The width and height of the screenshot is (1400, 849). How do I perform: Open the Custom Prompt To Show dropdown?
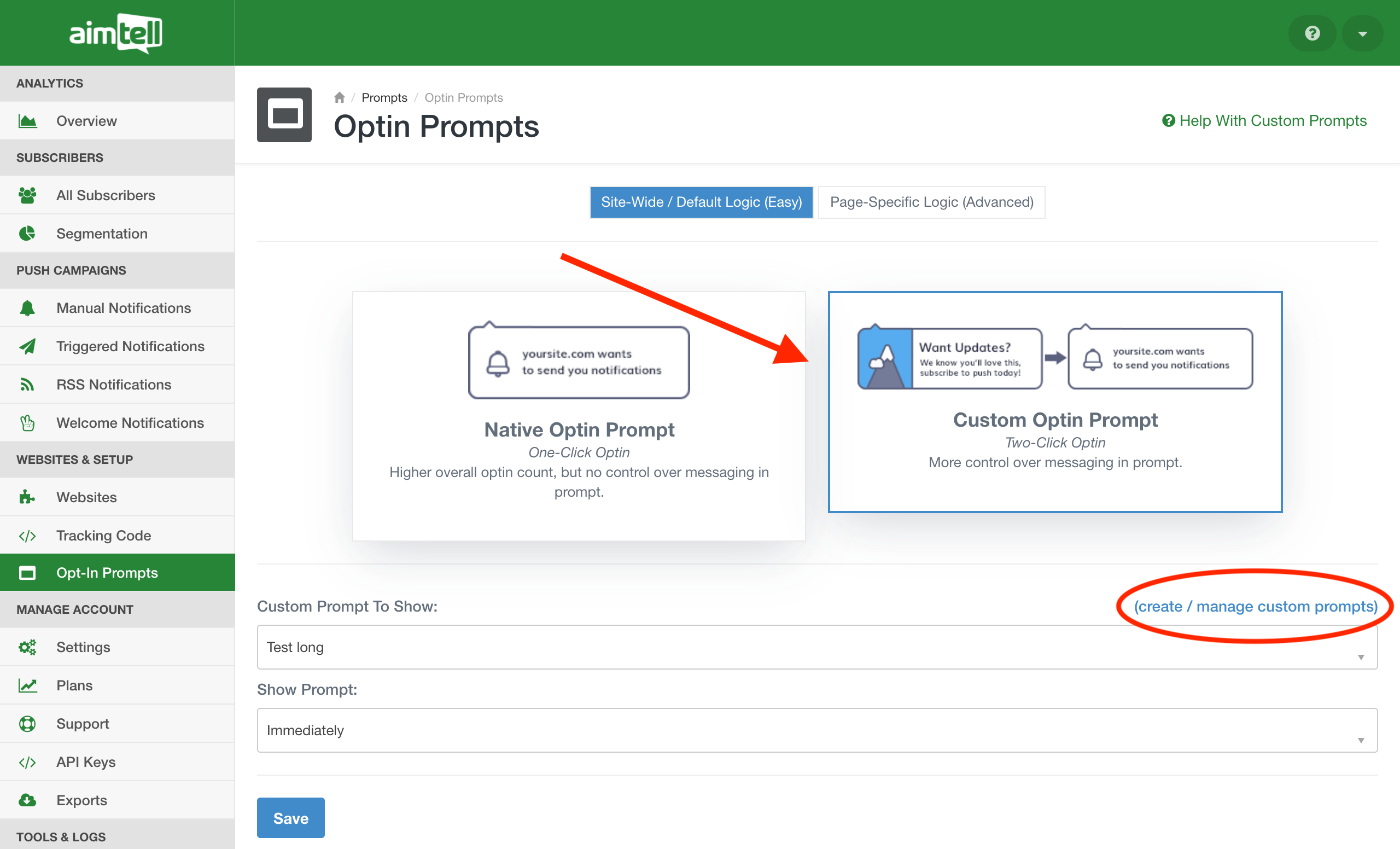coord(816,647)
